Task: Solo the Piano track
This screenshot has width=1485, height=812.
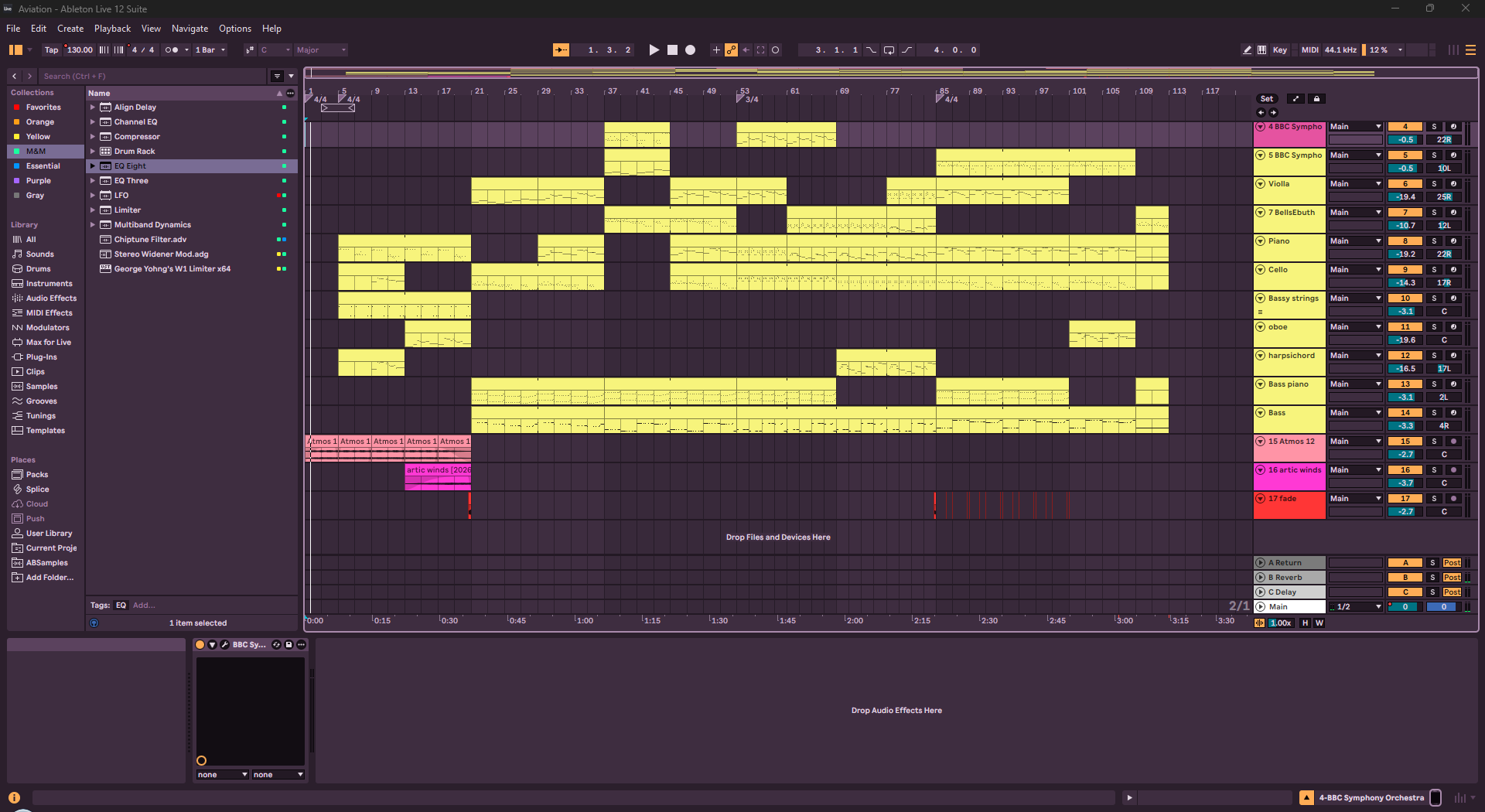Action: [1433, 241]
